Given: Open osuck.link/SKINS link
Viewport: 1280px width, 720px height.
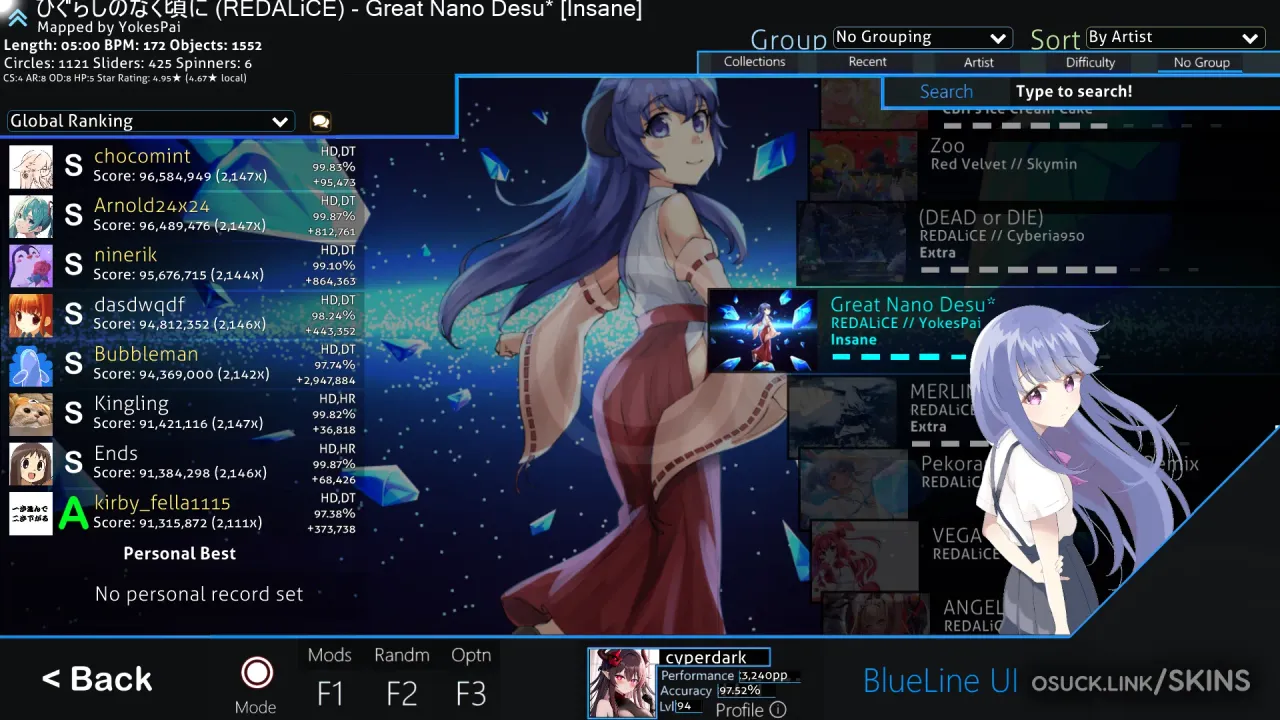Looking at the screenshot, I should click(x=1141, y=682).
